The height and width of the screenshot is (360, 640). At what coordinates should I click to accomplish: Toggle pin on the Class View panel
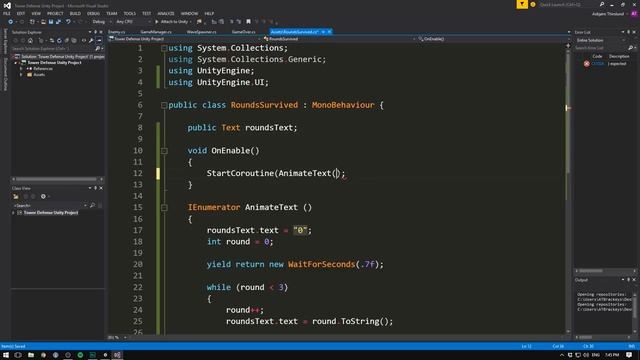pyautogui.click(x=96, y=188)
